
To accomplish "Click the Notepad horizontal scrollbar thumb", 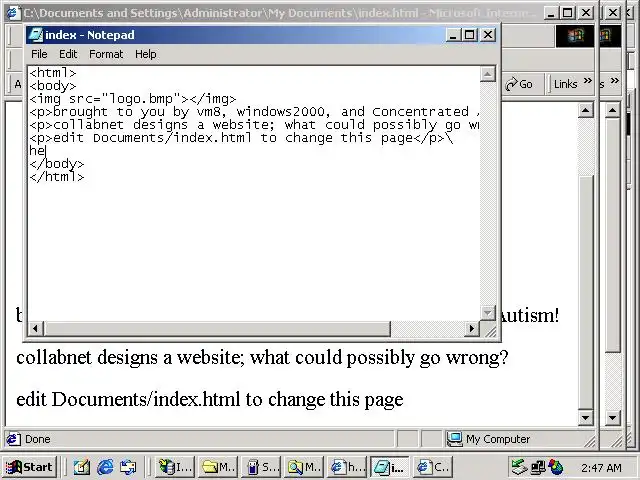I will click(217, 329).
